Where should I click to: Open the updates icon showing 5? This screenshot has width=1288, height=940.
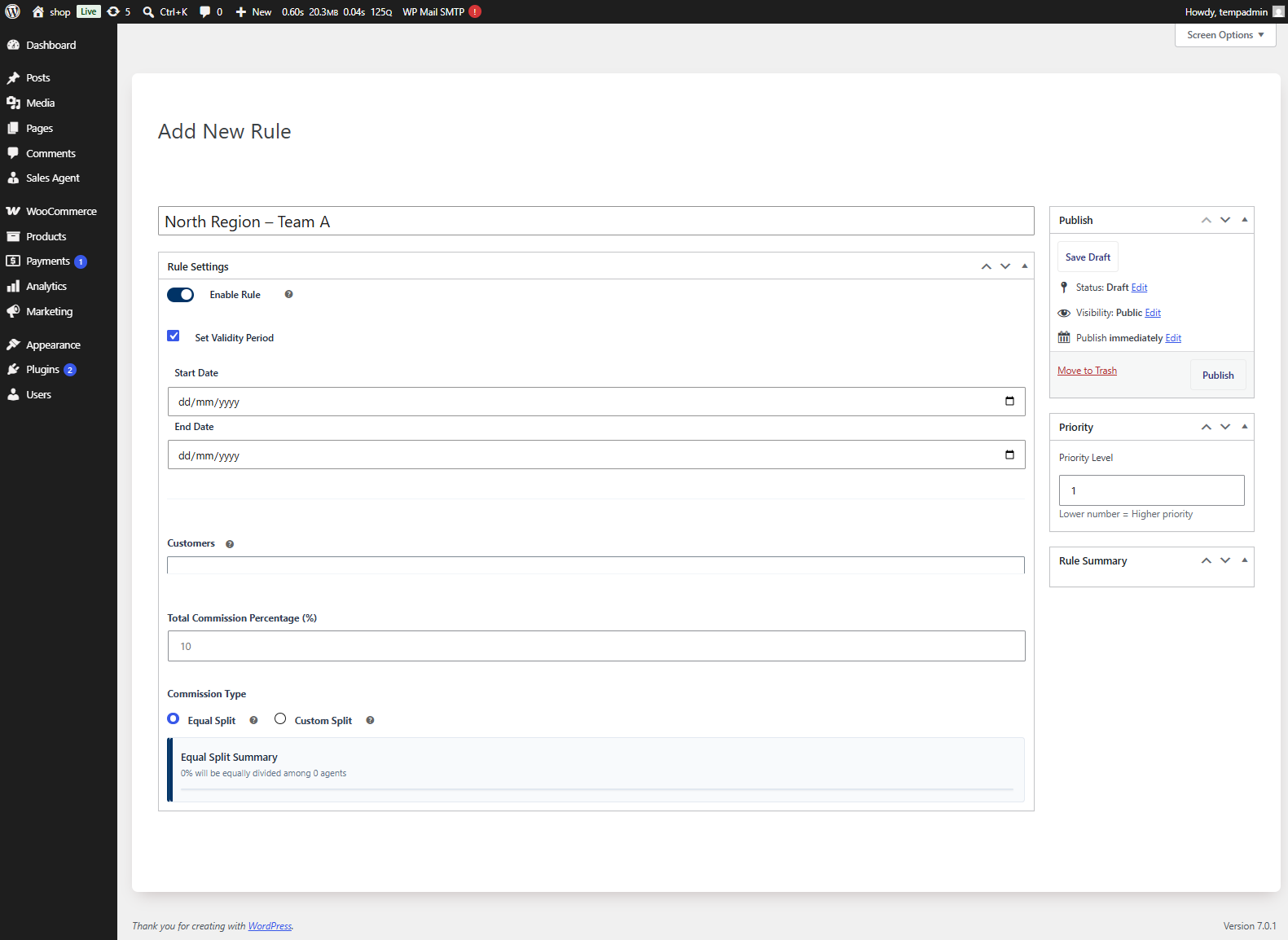pos(113,11)
